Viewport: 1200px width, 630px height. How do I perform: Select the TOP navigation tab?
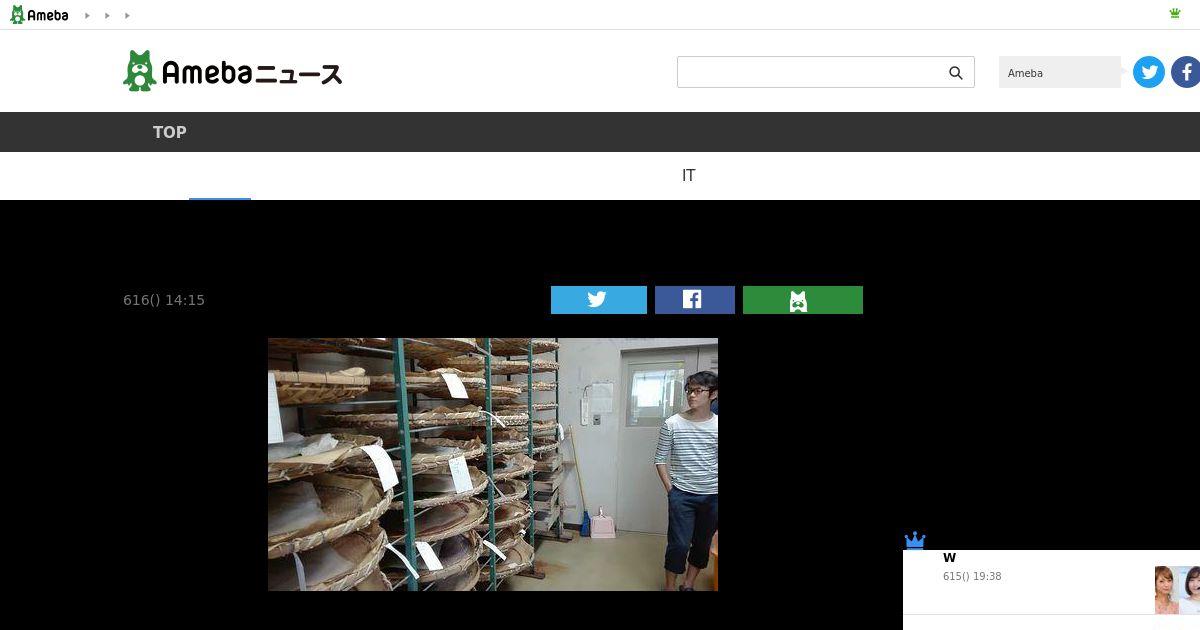tap(169, 132)
